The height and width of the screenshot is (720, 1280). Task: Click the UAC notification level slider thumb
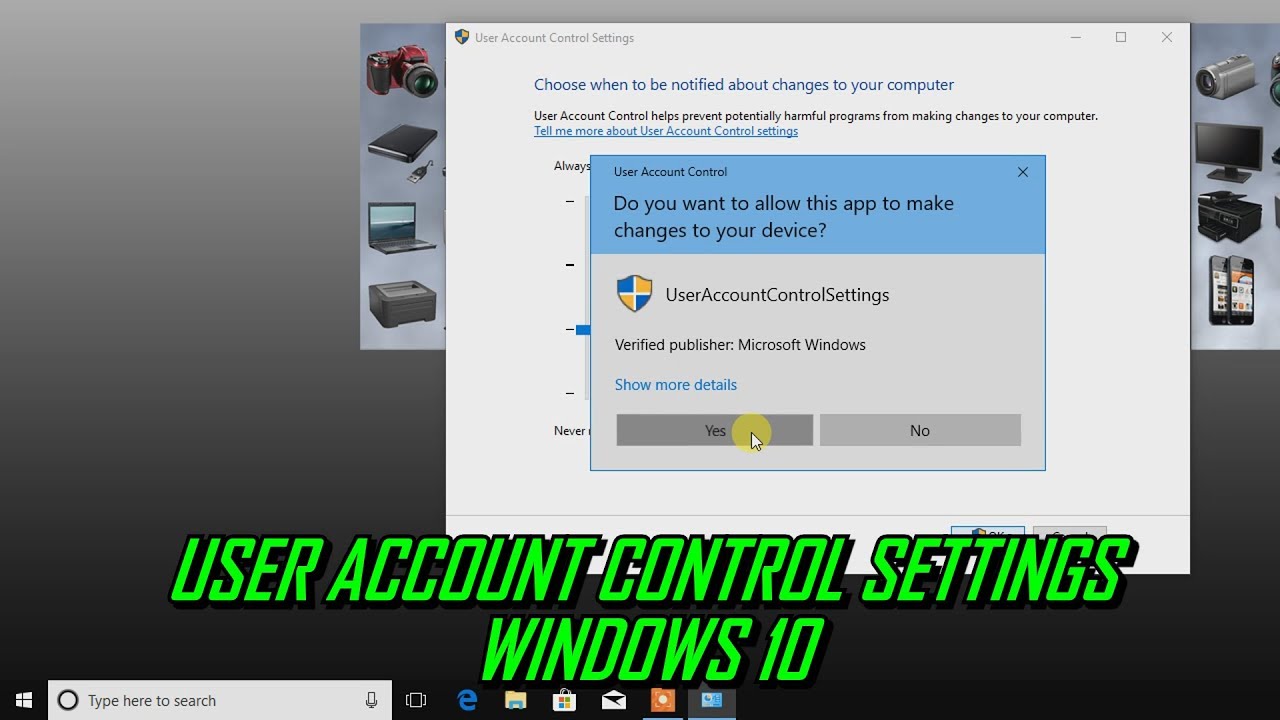[x=583, y=329]
